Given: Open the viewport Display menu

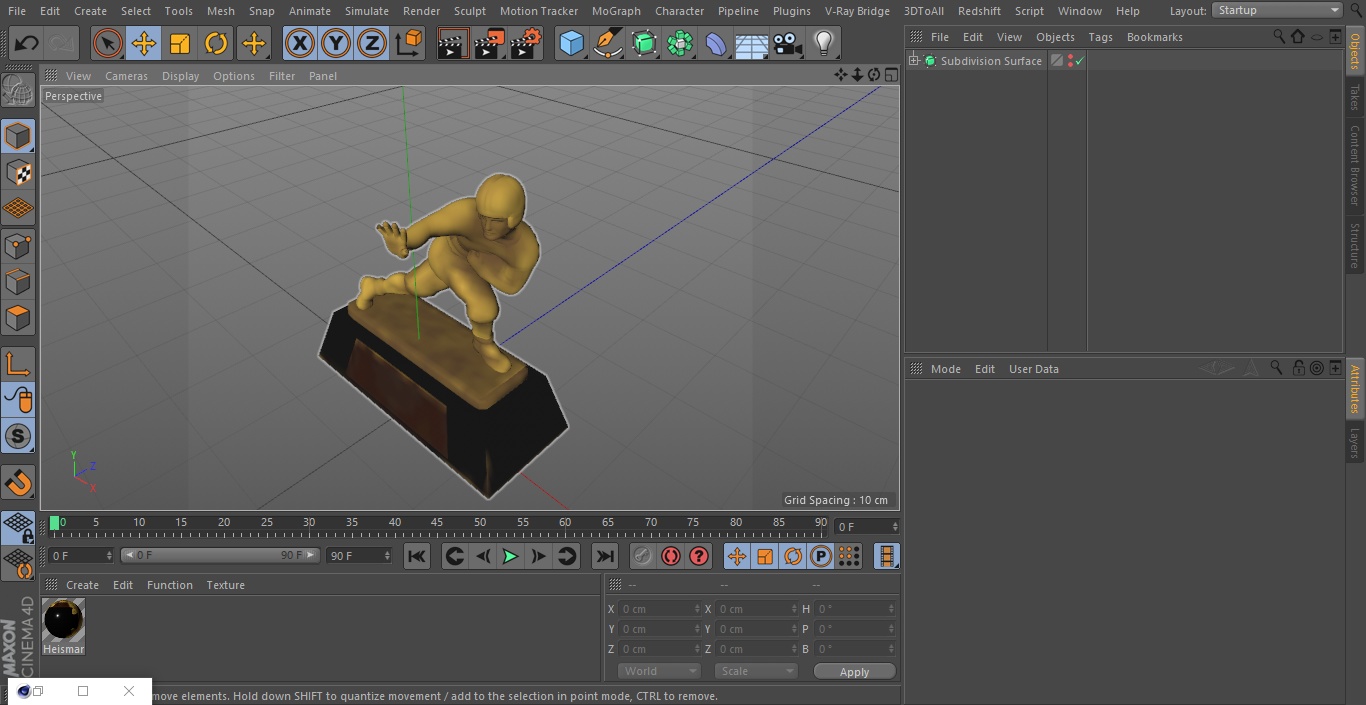Looking at the screenshot, I should (x=180, y=76).
